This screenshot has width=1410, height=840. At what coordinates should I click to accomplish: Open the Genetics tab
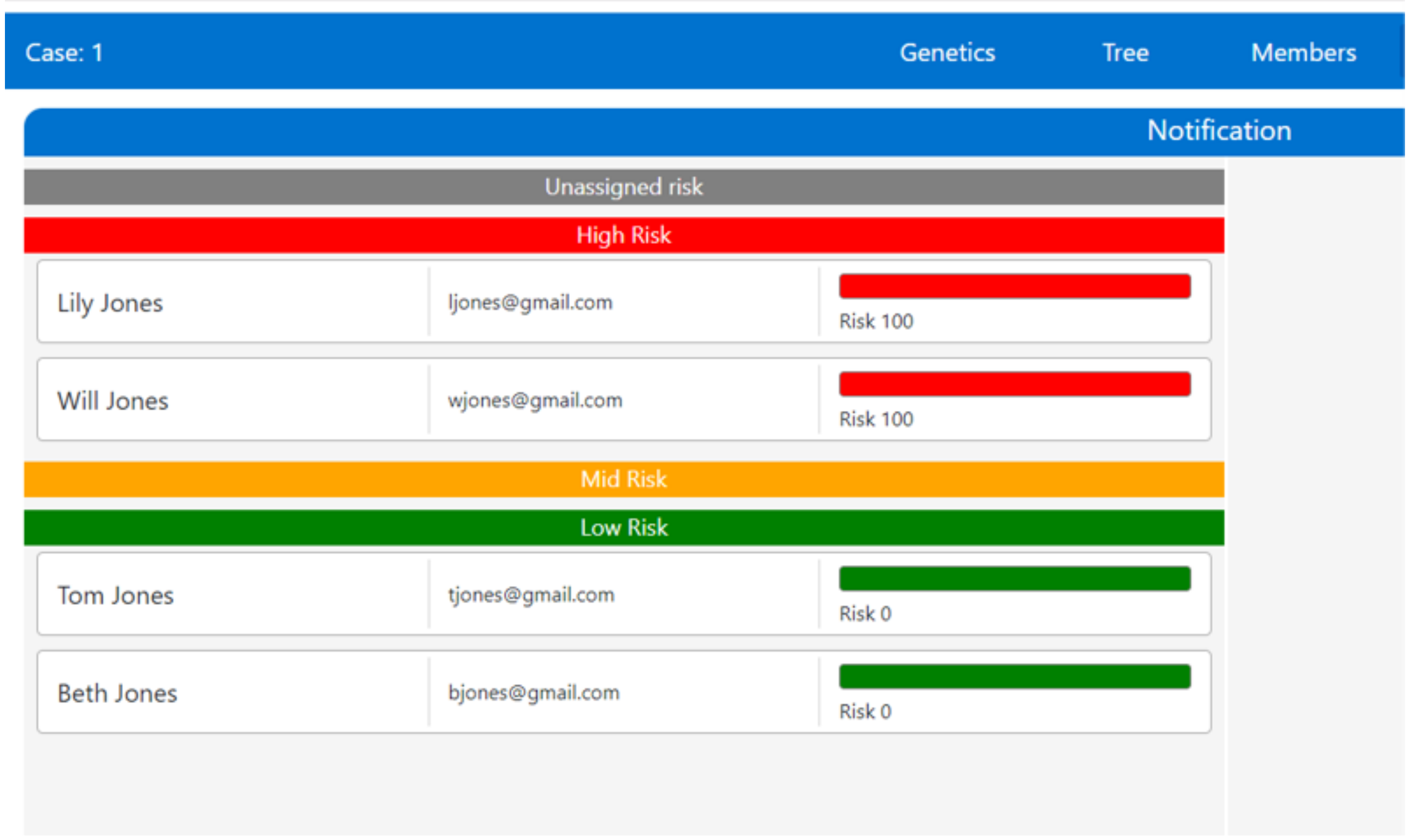[948, 53]
